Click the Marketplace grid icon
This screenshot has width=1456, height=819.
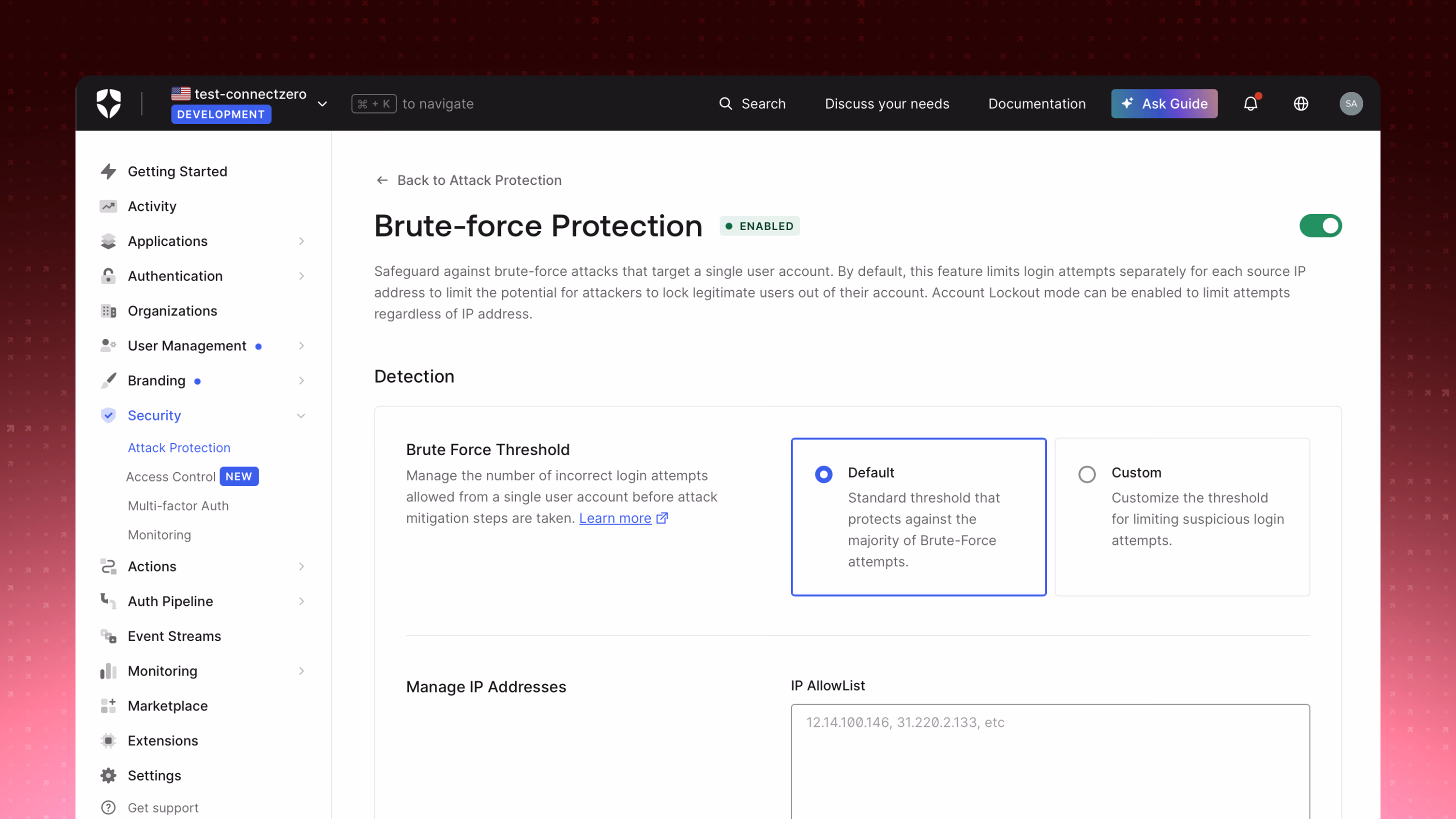tap(108, 705)
